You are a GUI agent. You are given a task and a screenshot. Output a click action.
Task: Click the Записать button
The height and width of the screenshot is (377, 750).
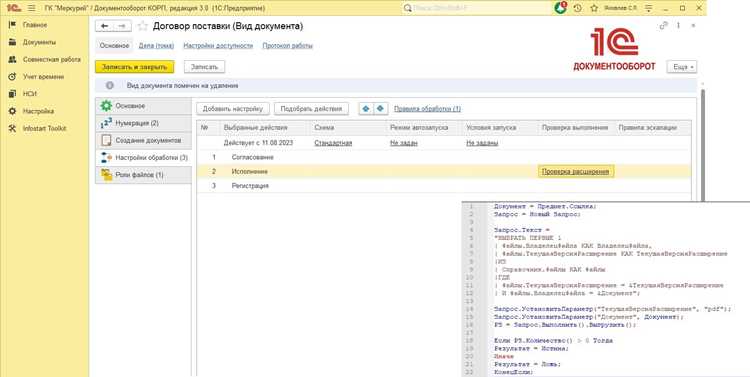click(x=204, y=67)
